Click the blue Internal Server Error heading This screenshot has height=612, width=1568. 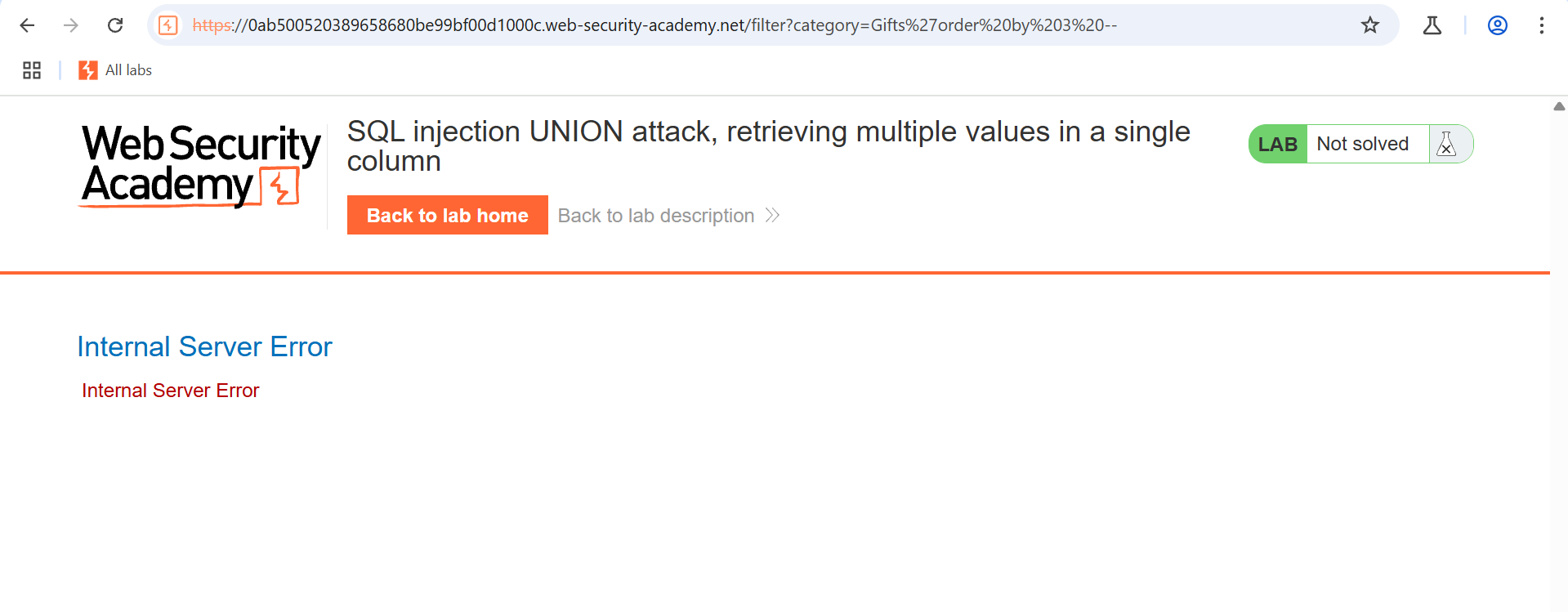coord(204,347)
